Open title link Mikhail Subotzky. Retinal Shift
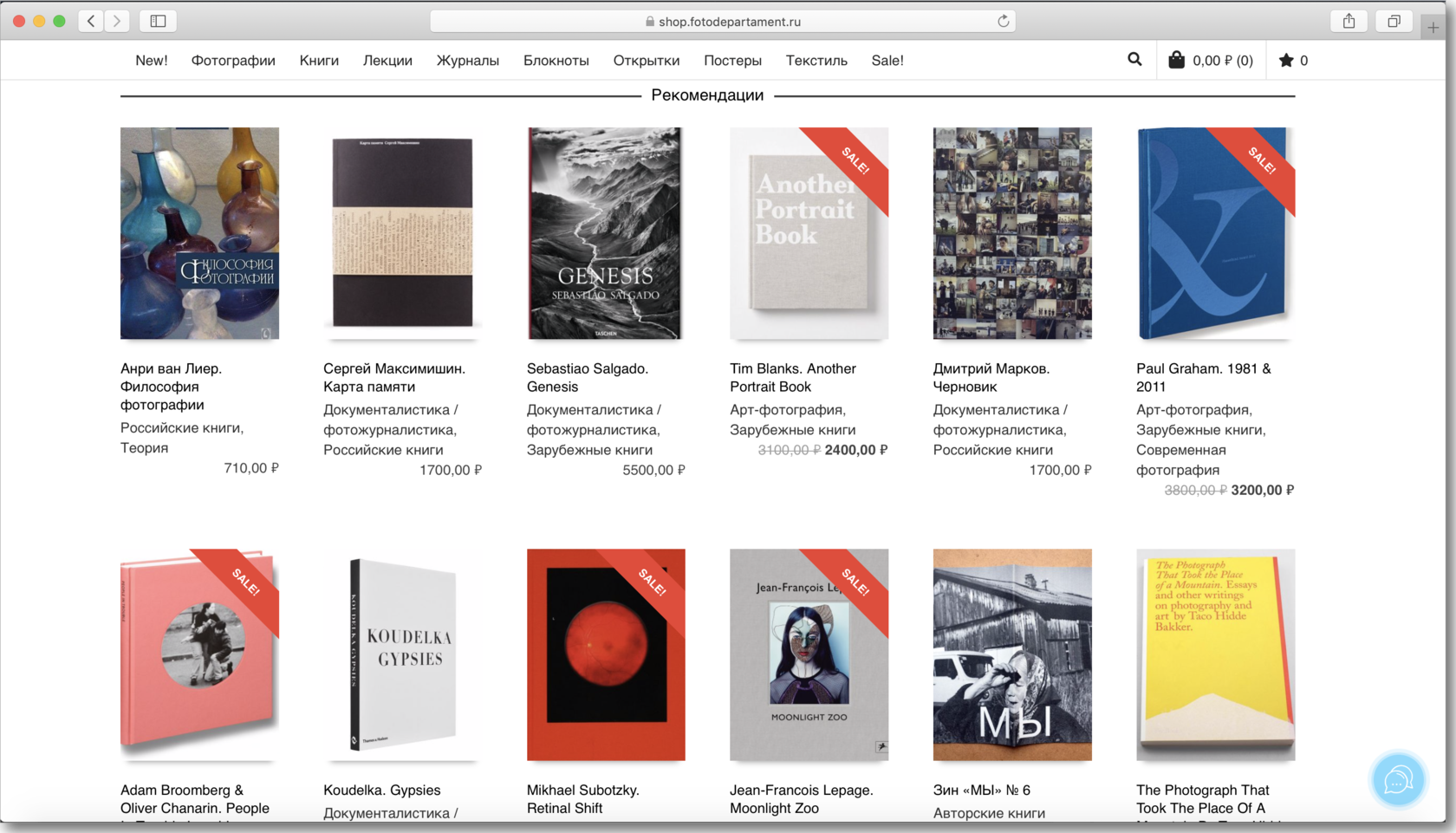This screenshot has height=833, width=1456. (583, 799)
